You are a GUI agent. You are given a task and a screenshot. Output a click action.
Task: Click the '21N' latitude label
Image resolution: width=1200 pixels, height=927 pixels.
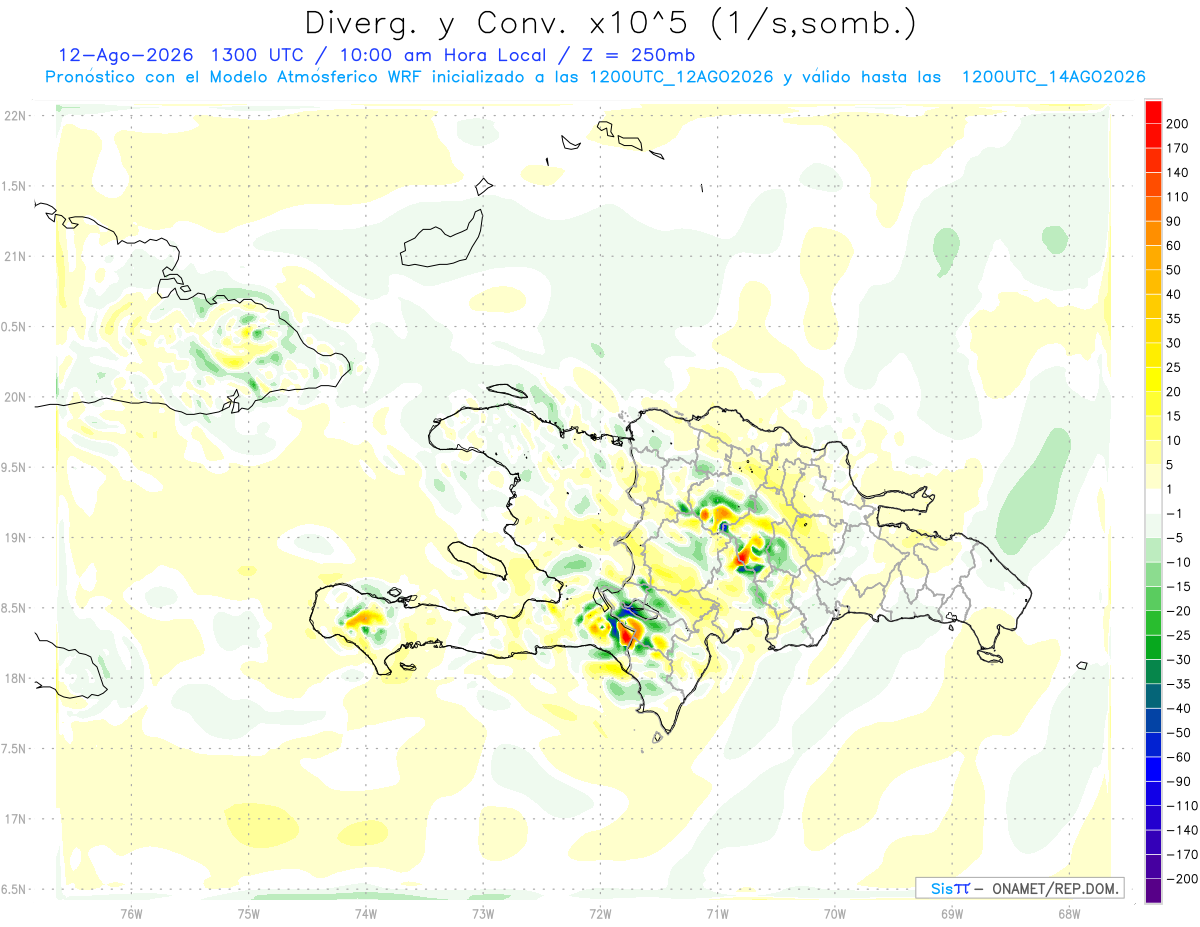point(14,257)
